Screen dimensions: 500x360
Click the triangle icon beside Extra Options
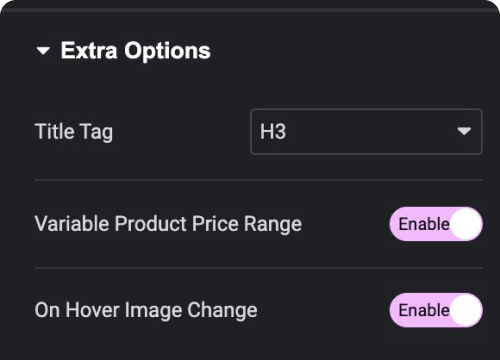[x=43, y=51]
